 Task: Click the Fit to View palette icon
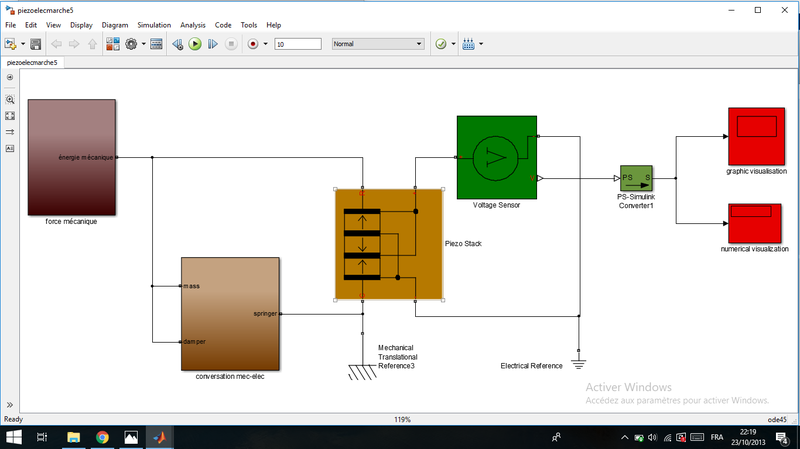[x=10, y=116]
